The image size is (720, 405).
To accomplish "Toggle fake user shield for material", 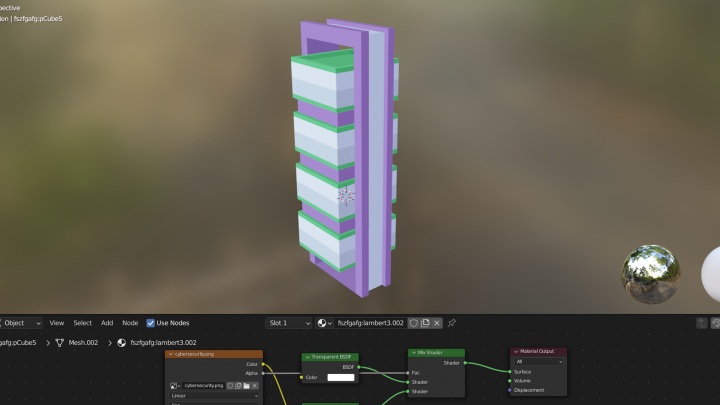I will pyautogui.click(x=414, y=323).
